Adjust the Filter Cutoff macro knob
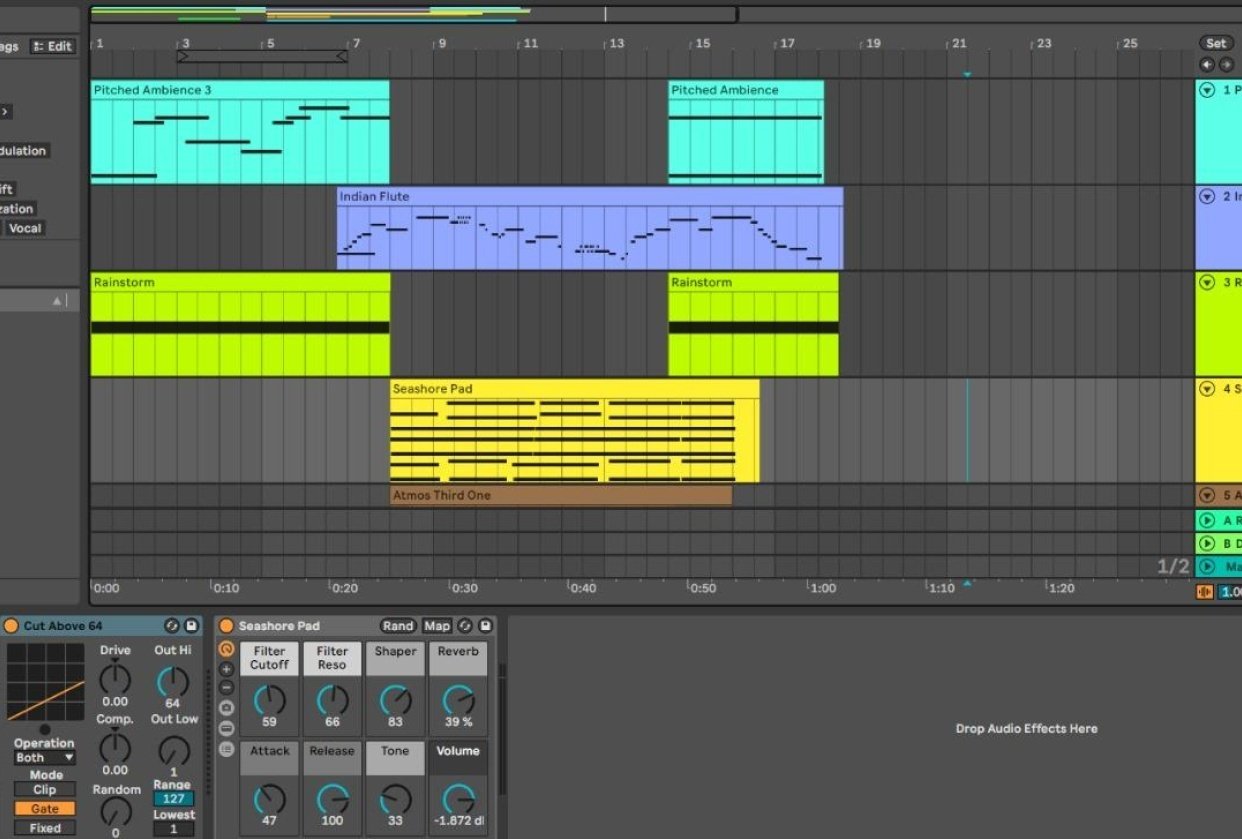Image resolution: width=1242 pixels, height=839 pixels. 269,699
